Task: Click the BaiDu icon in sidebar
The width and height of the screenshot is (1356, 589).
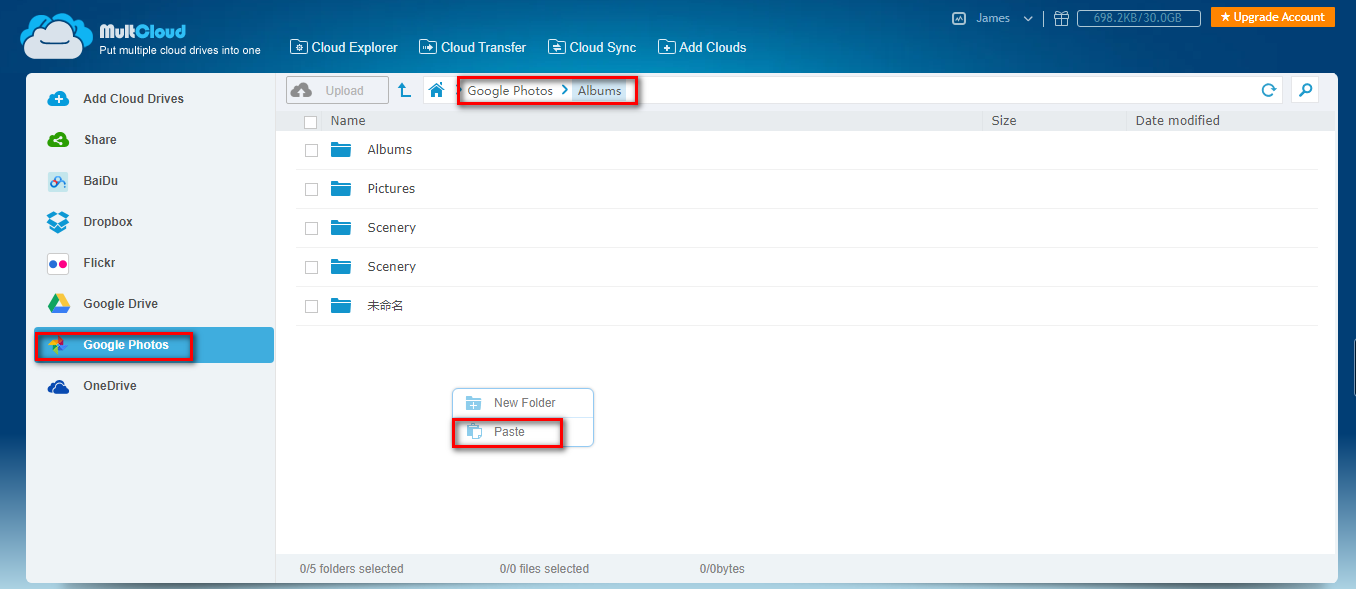Action: 58,181
